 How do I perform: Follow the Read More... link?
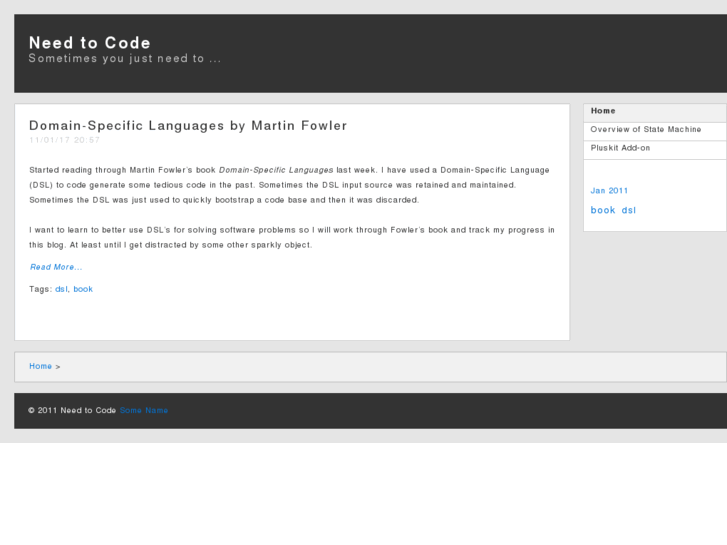coord(56,267)
